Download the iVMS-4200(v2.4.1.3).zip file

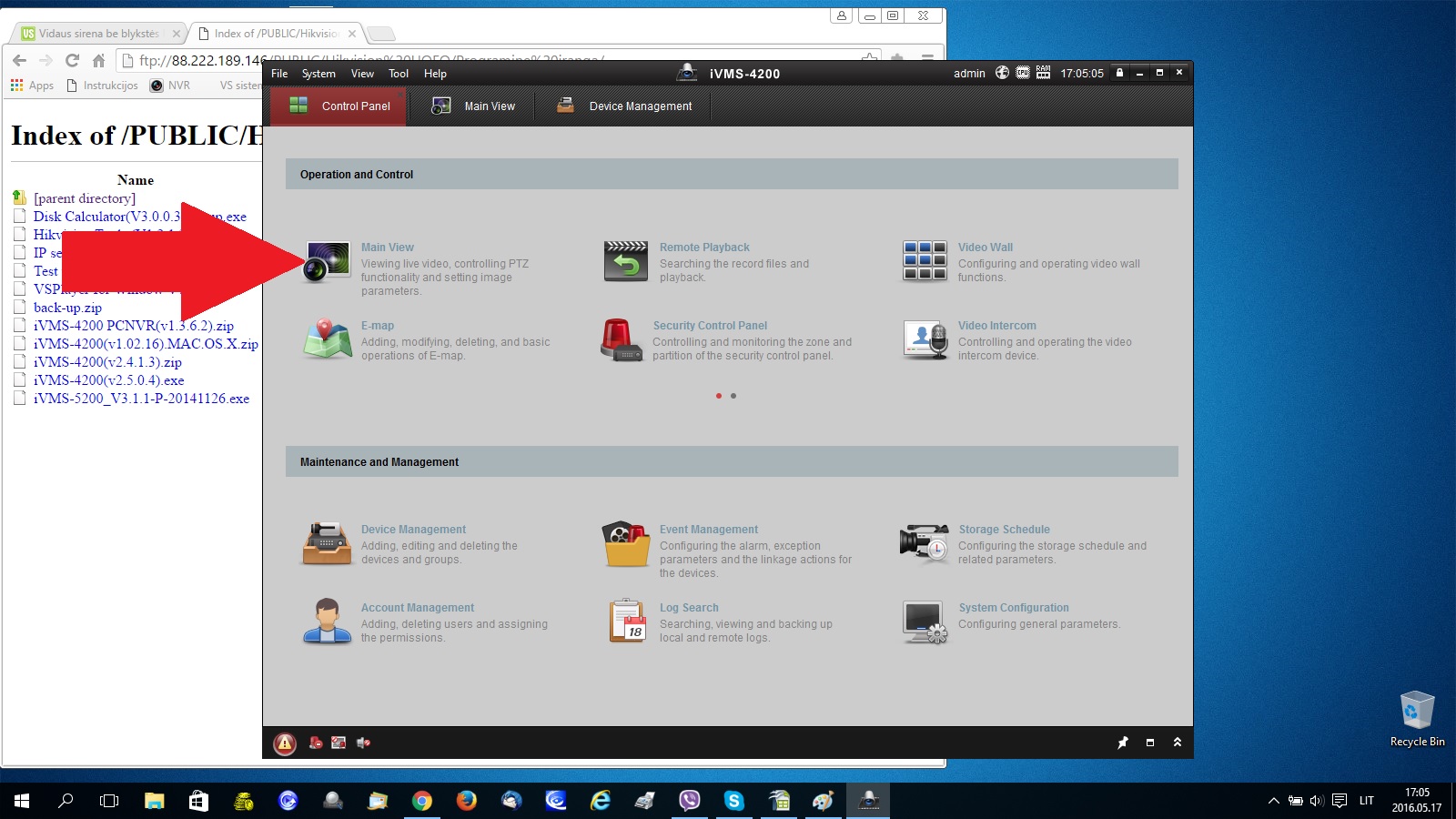(x=107, y=362)
